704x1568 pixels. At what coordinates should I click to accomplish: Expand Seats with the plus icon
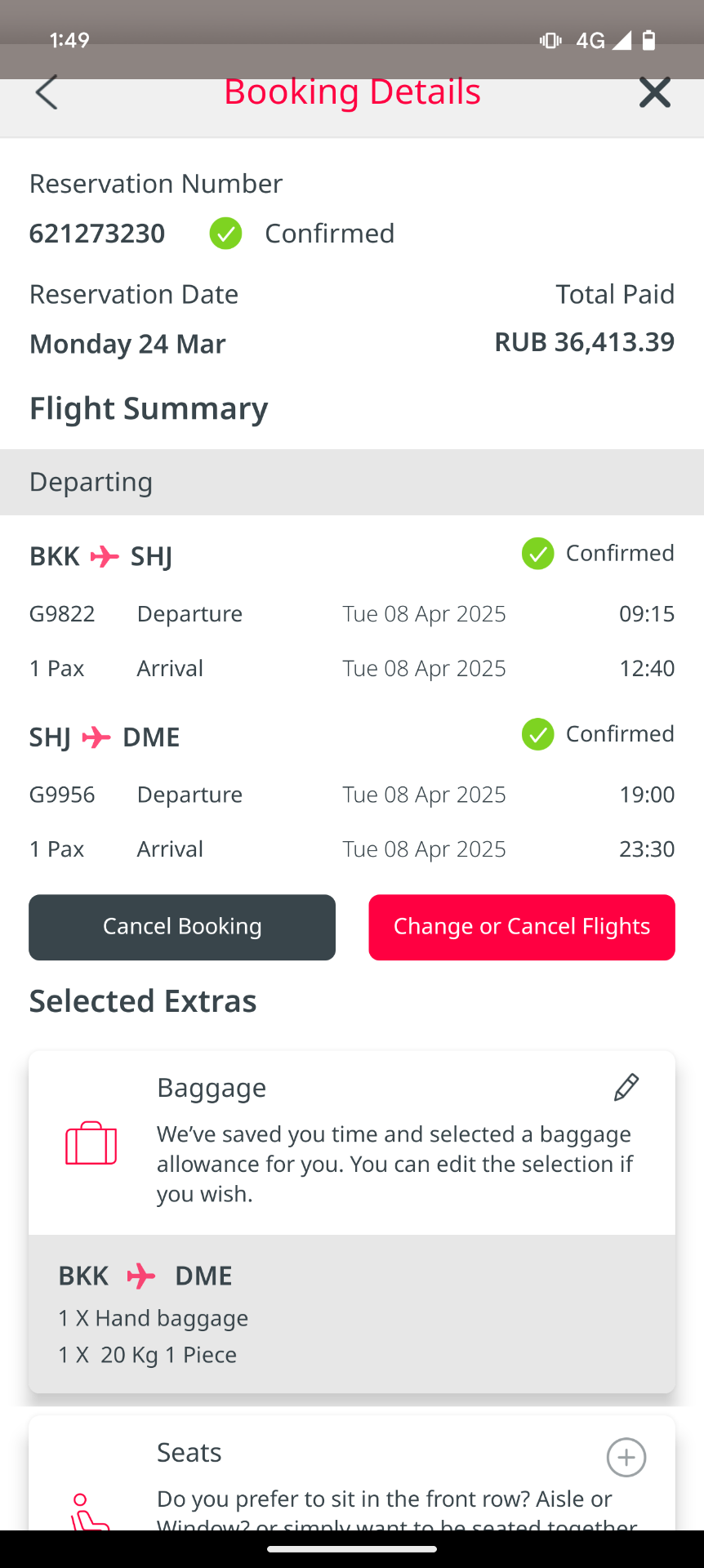(x=626, y=1457)
